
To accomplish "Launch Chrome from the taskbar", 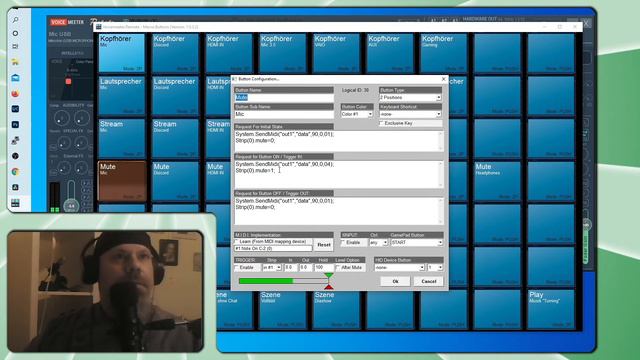I will tap(16, 171).
